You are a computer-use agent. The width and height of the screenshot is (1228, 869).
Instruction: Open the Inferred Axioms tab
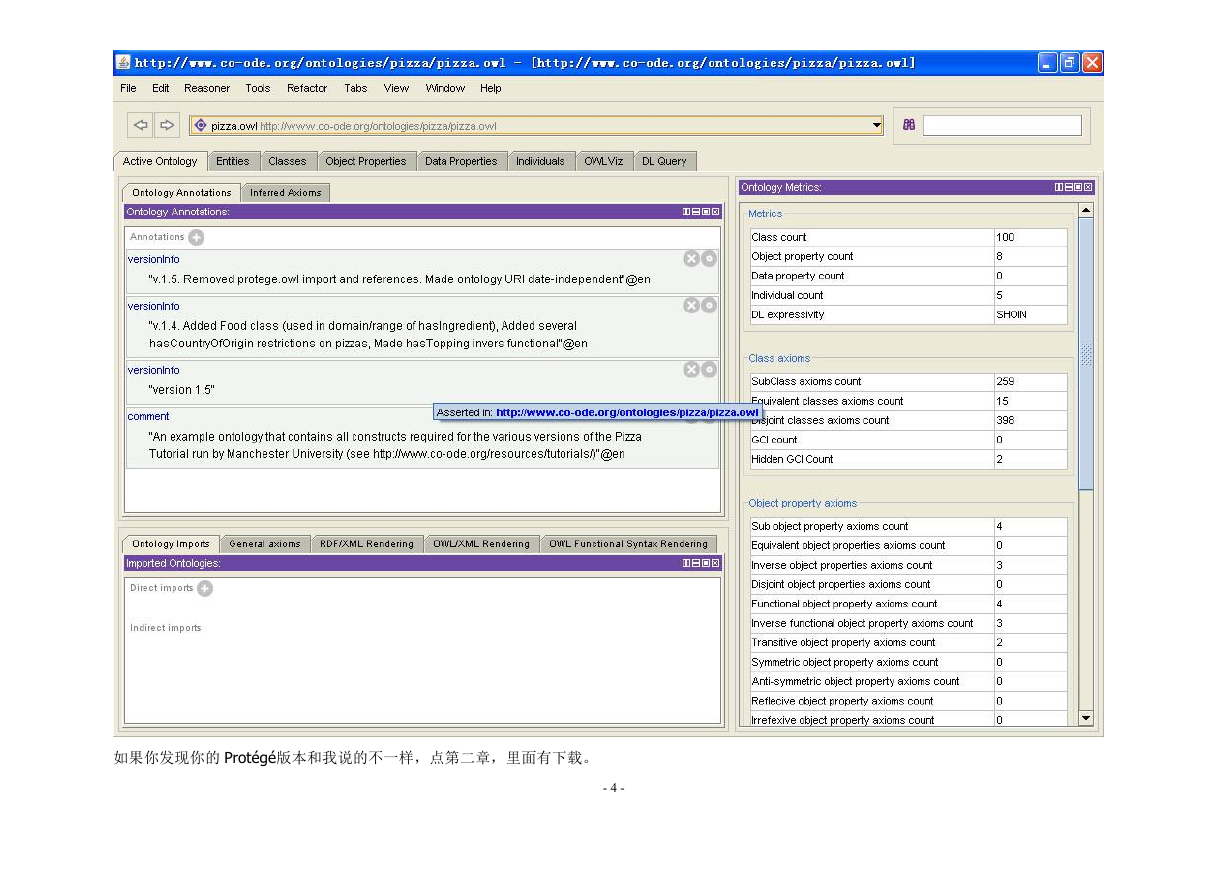click(x=285, y=193)
